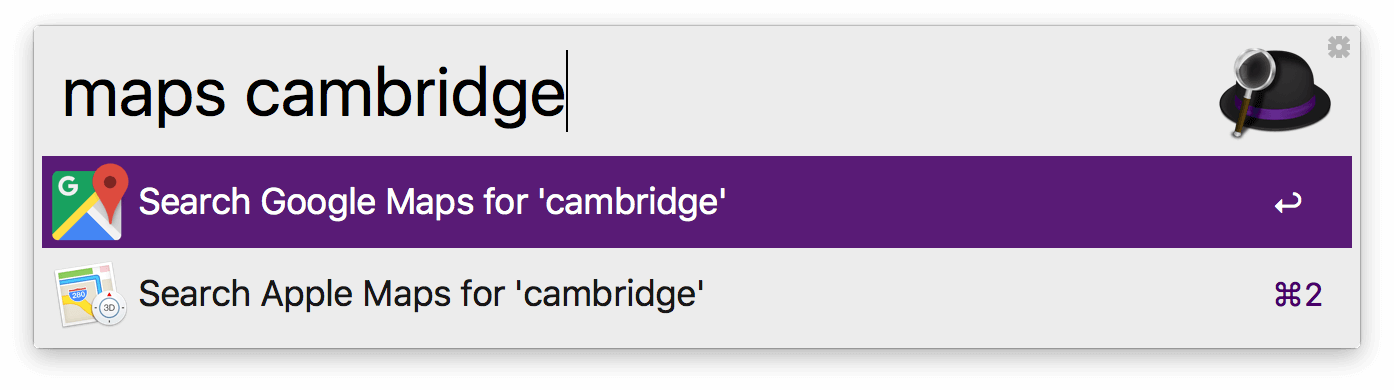Click the 3D compass badge on Apple Maps icon

[110, 308]
